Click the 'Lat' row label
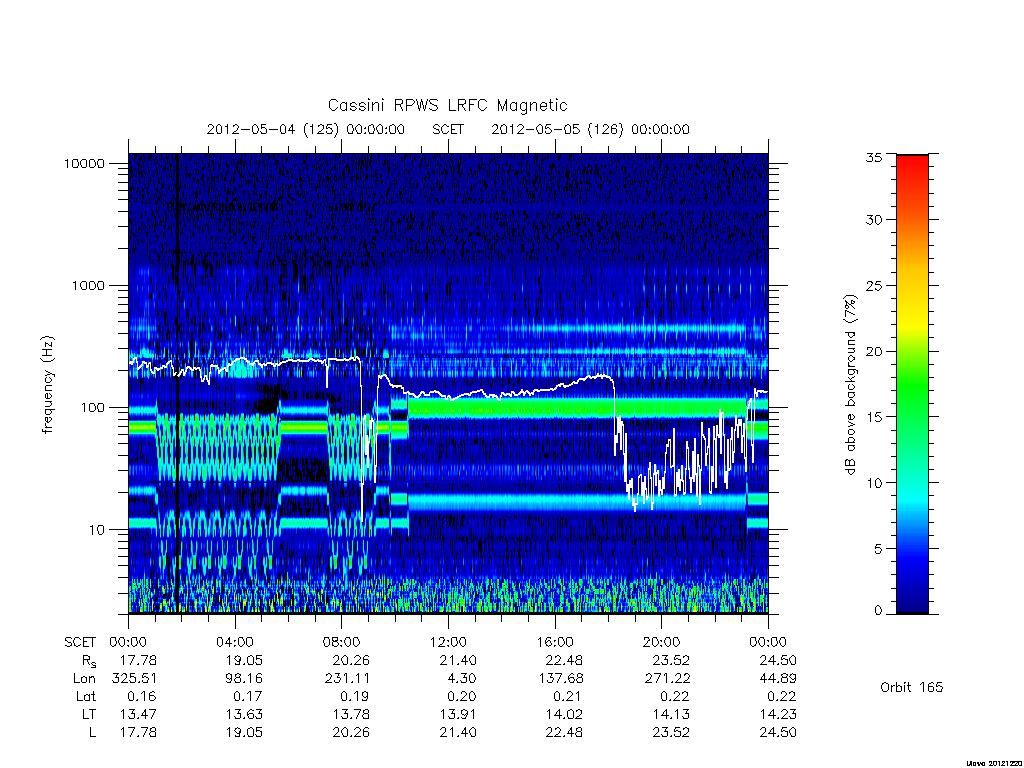 (86, 697)
